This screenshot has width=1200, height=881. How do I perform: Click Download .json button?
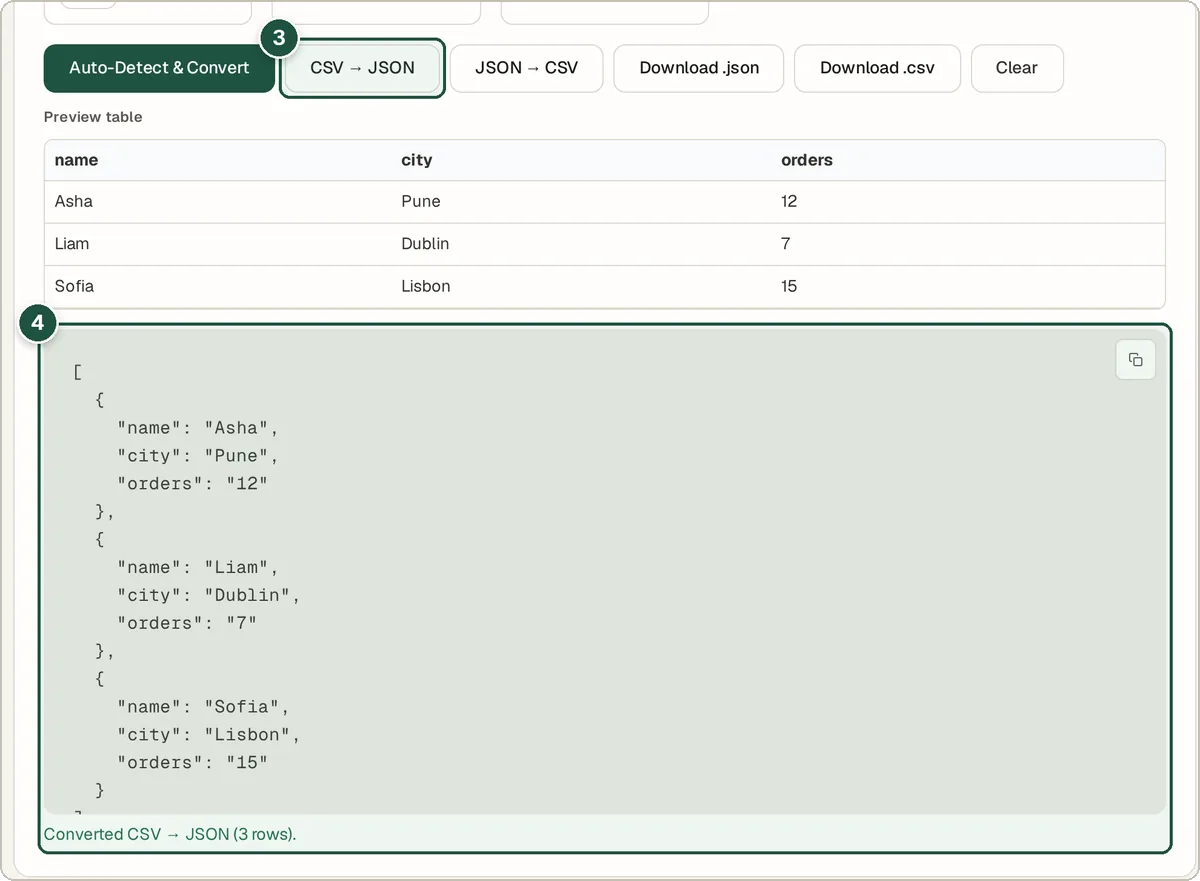pyautogui.click(x=699, y=68)
